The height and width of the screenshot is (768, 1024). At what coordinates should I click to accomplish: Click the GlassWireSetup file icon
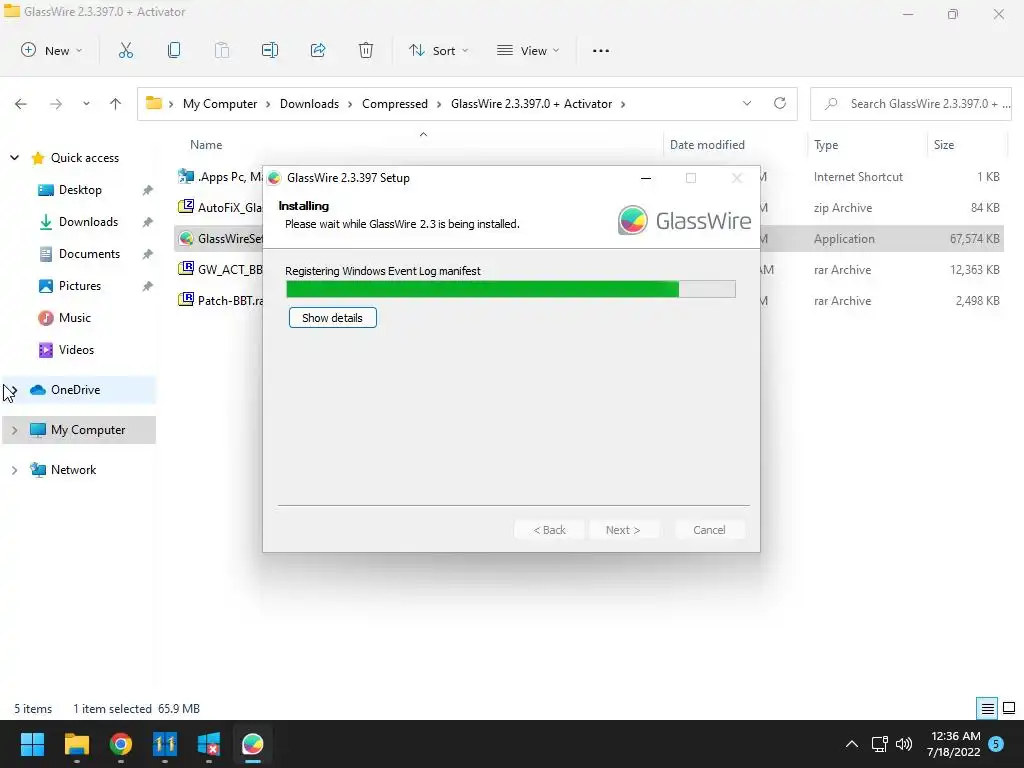click(186, 238)
